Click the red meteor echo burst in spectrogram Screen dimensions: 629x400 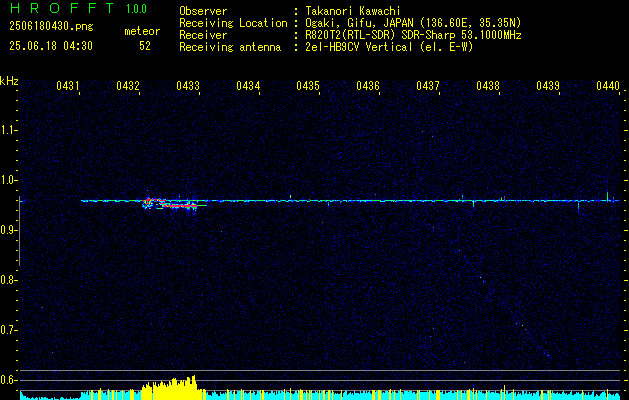[170, 204]
